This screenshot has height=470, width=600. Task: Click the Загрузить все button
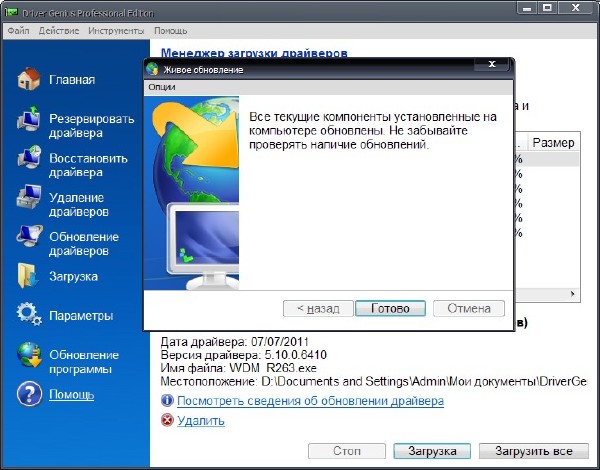[x=533, y=451]
